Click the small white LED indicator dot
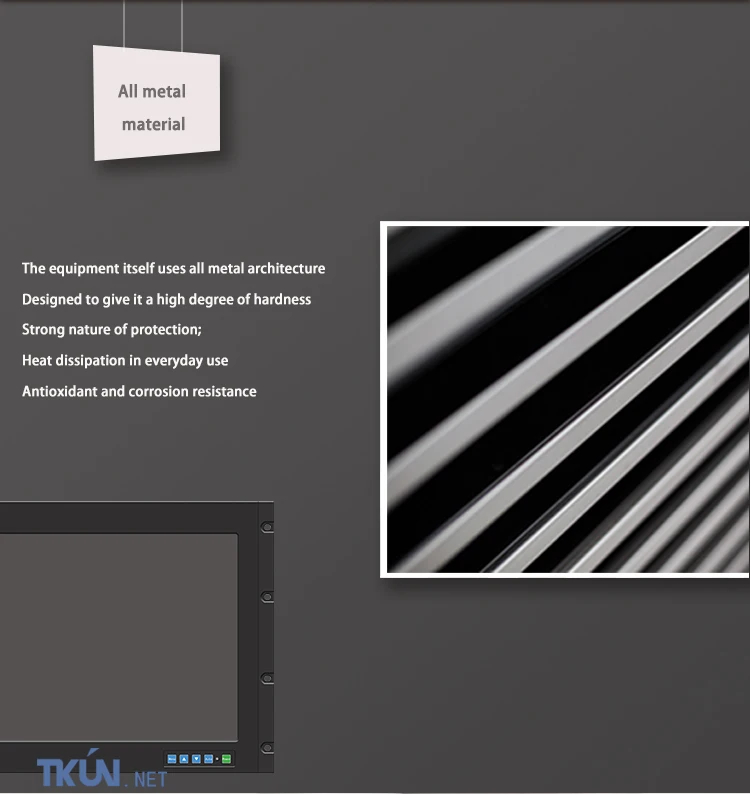This screenshot has width=750, height=794. 217,759
